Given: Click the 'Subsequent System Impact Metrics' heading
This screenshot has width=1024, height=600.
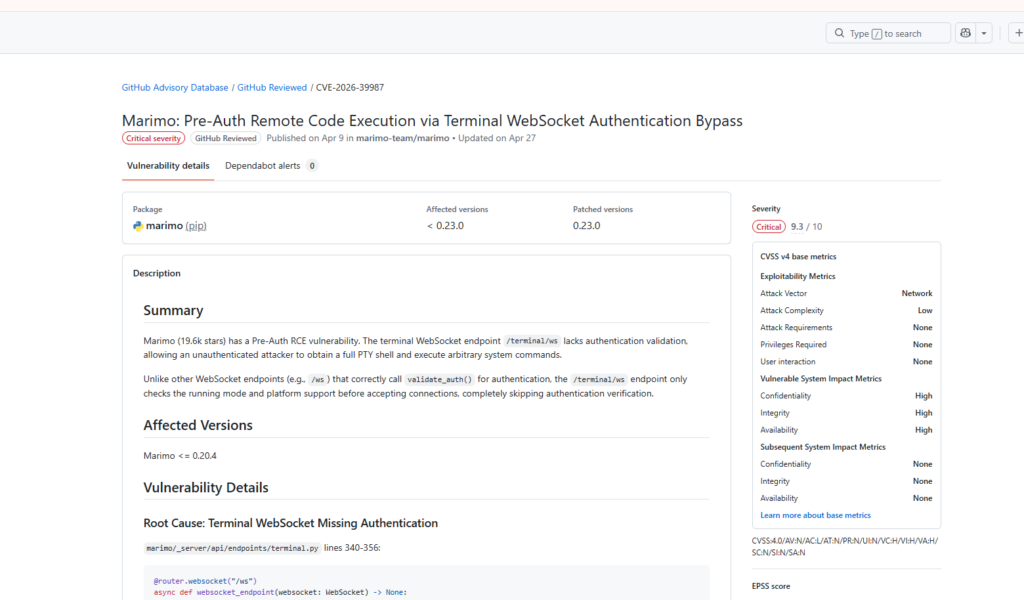Looking at the screenshot, I should [823, 447].
